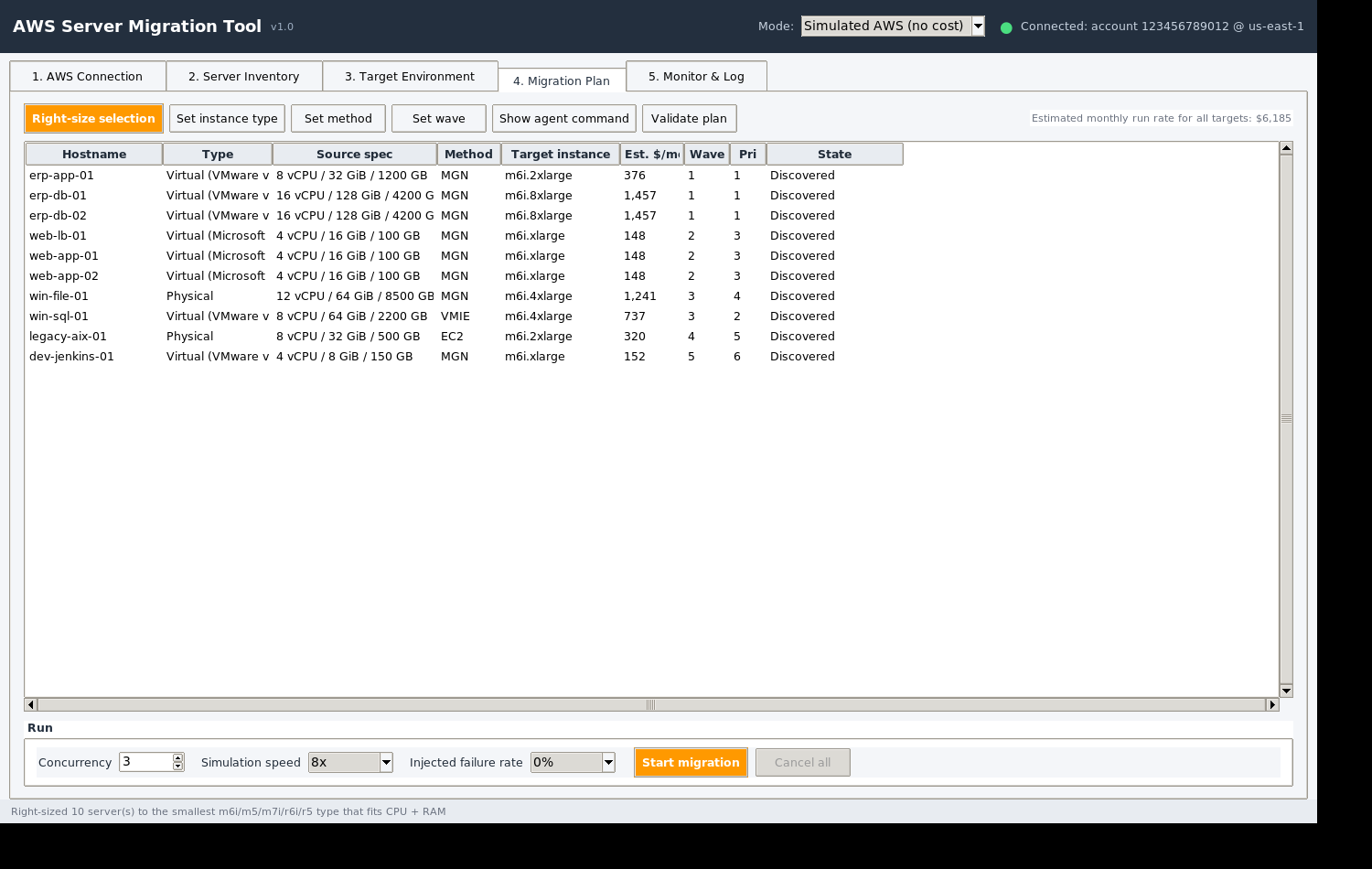Click the horizontal scrollbar right arrow
The width and height of the screenshot is (1372, 869).
click(1272, 704)
